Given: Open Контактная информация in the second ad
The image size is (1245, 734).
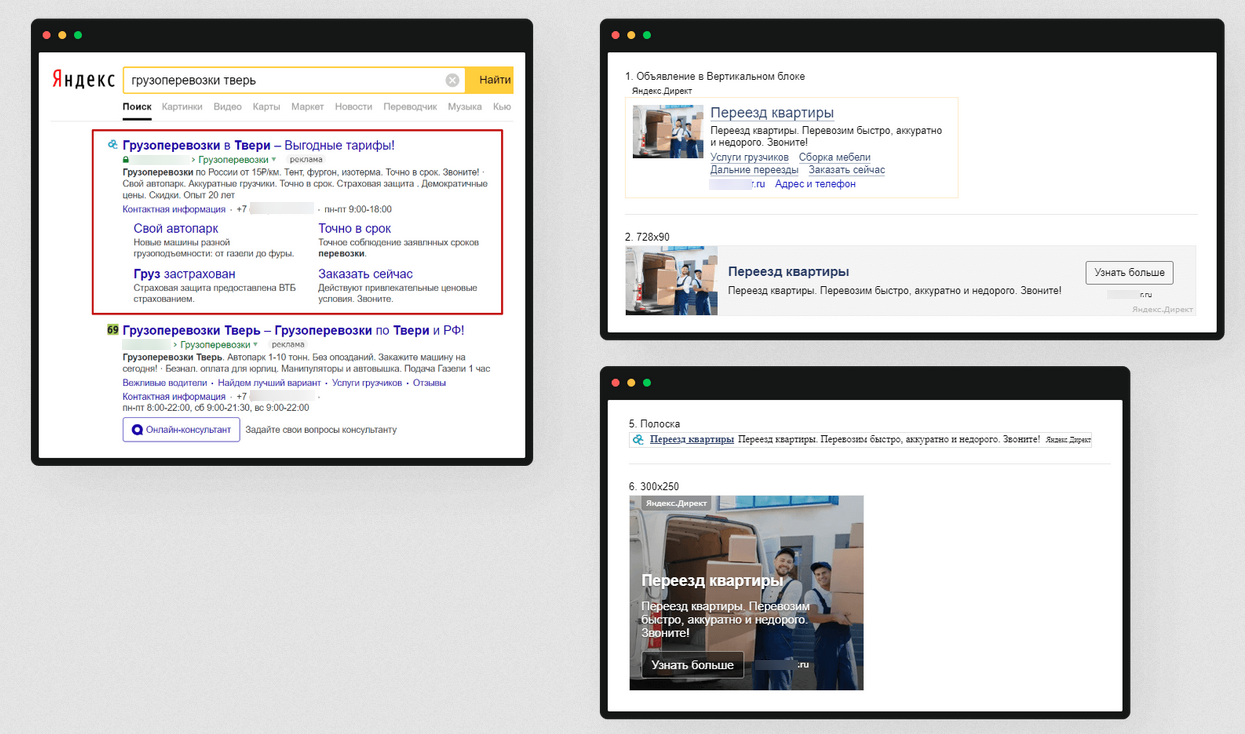Looking at the screenshot, I should pyautogui.click(x=174, y=396).
